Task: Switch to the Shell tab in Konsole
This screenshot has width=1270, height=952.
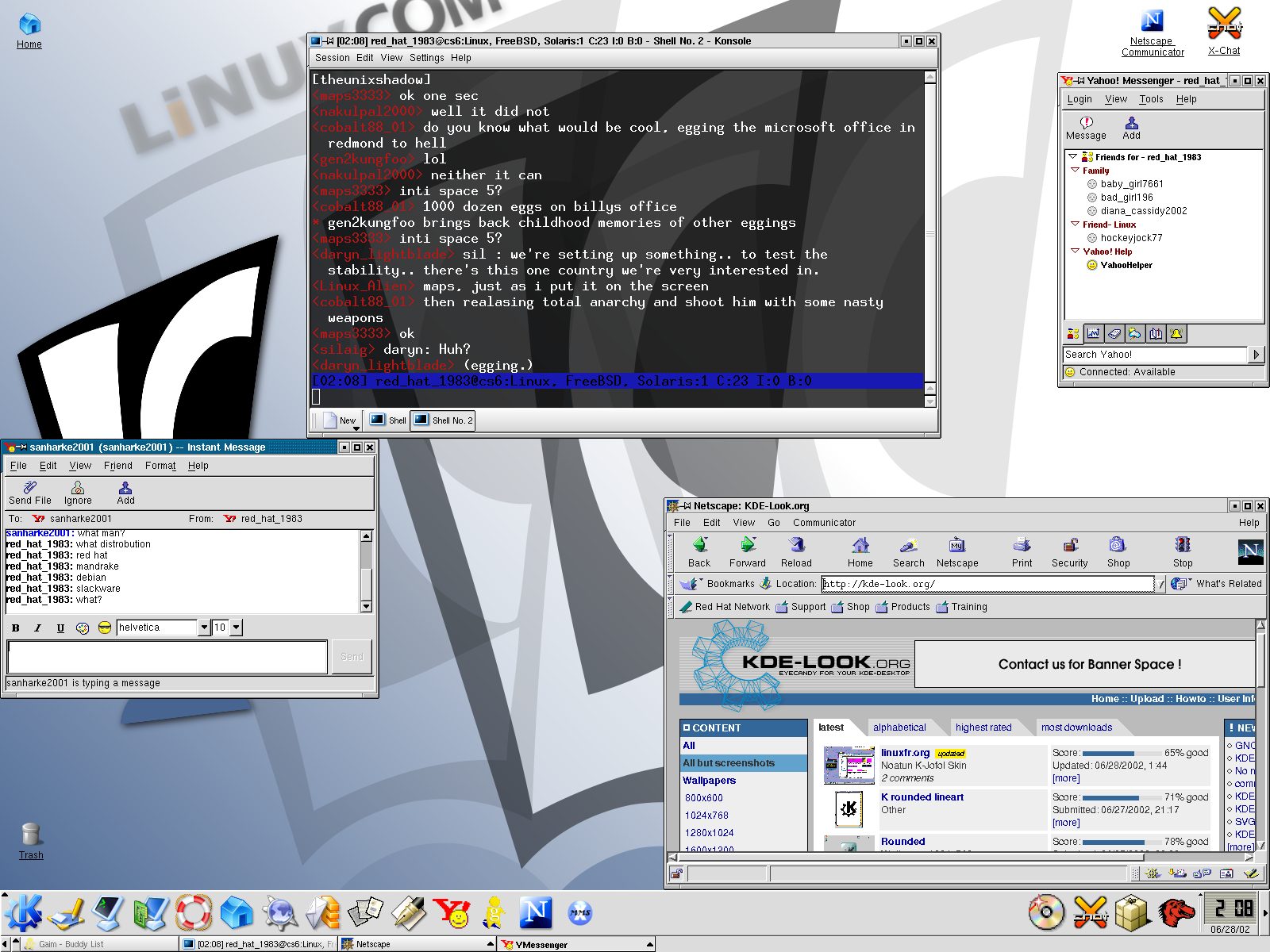Action: coord(387,420)
